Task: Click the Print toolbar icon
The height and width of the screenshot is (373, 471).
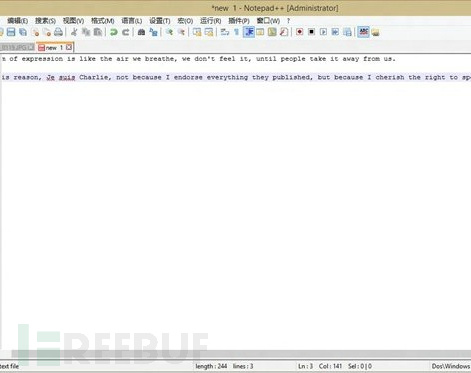Action: [58, 32]
